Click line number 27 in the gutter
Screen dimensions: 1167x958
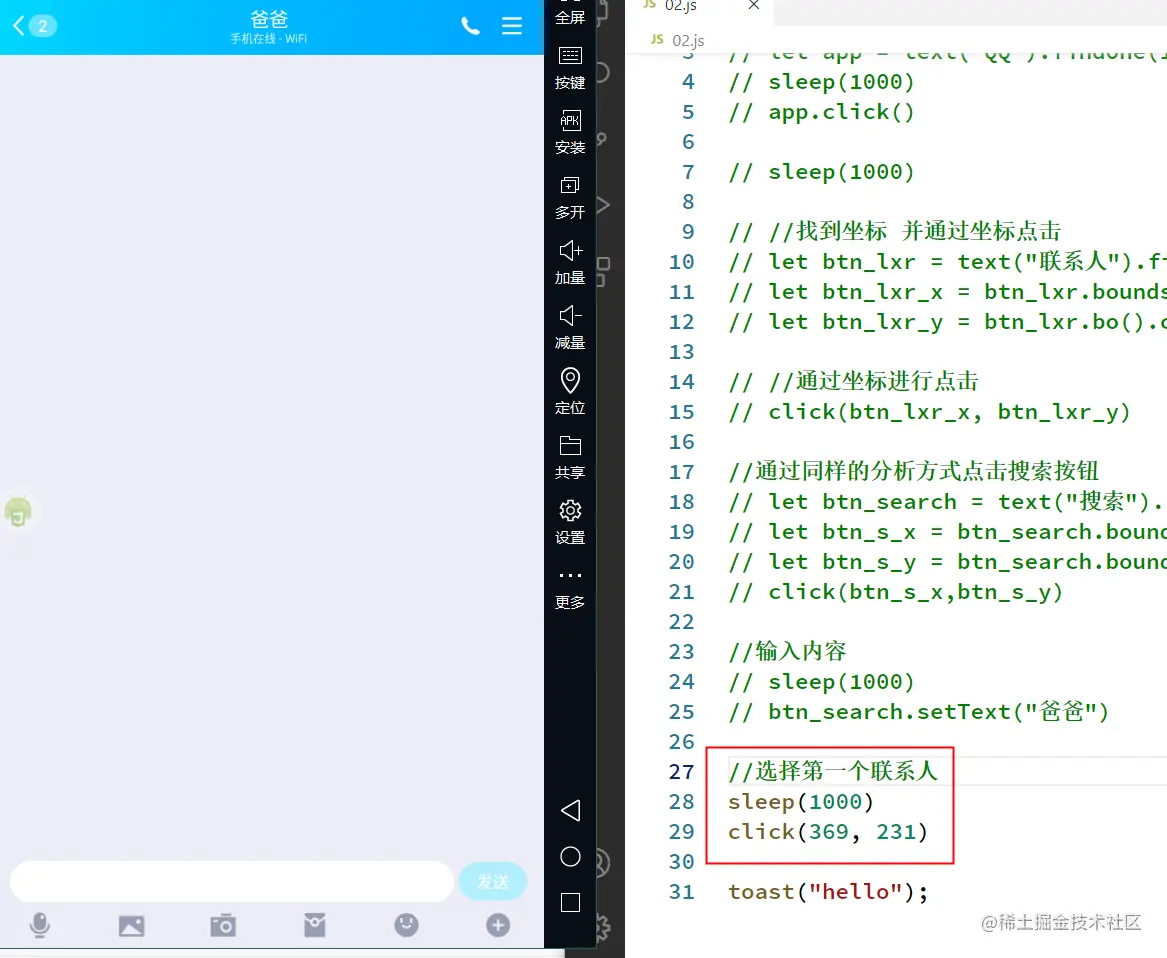[x=681, y=772]
